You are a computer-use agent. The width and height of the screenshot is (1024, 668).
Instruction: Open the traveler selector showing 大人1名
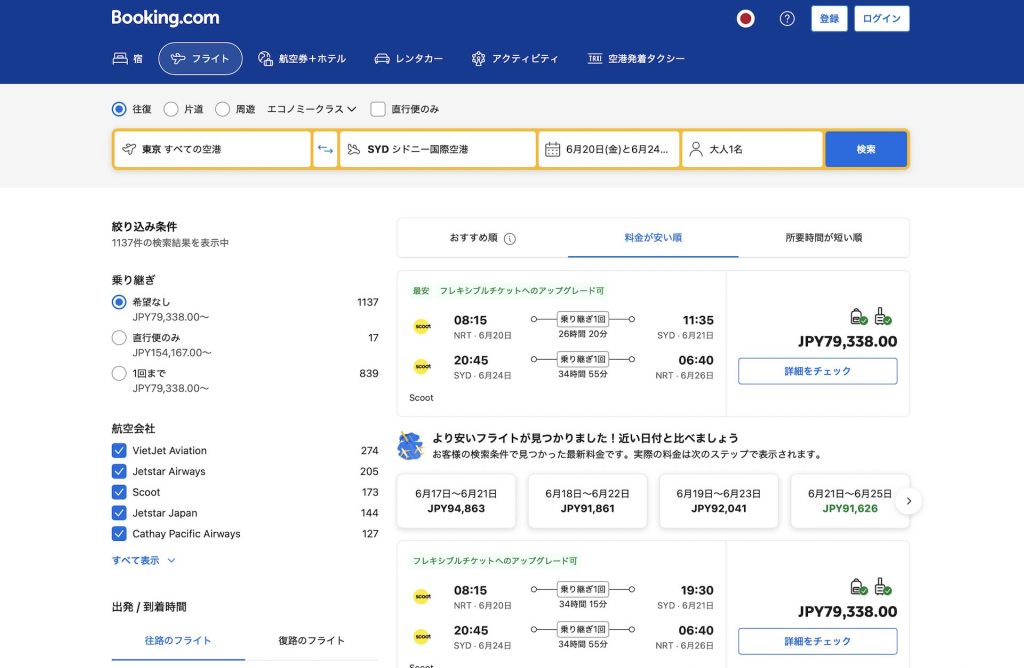coord(752,149)
